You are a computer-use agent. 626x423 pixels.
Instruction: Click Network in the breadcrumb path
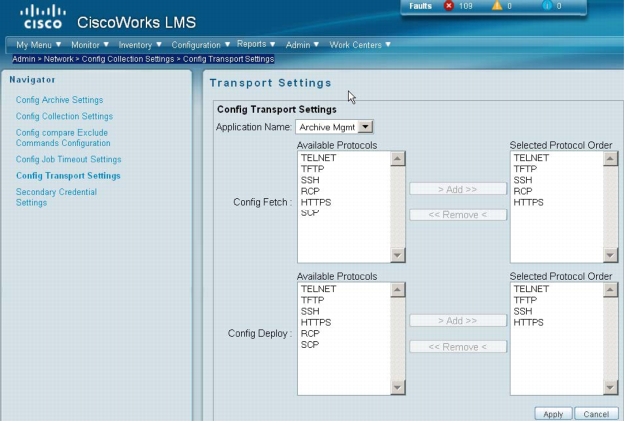59,59
